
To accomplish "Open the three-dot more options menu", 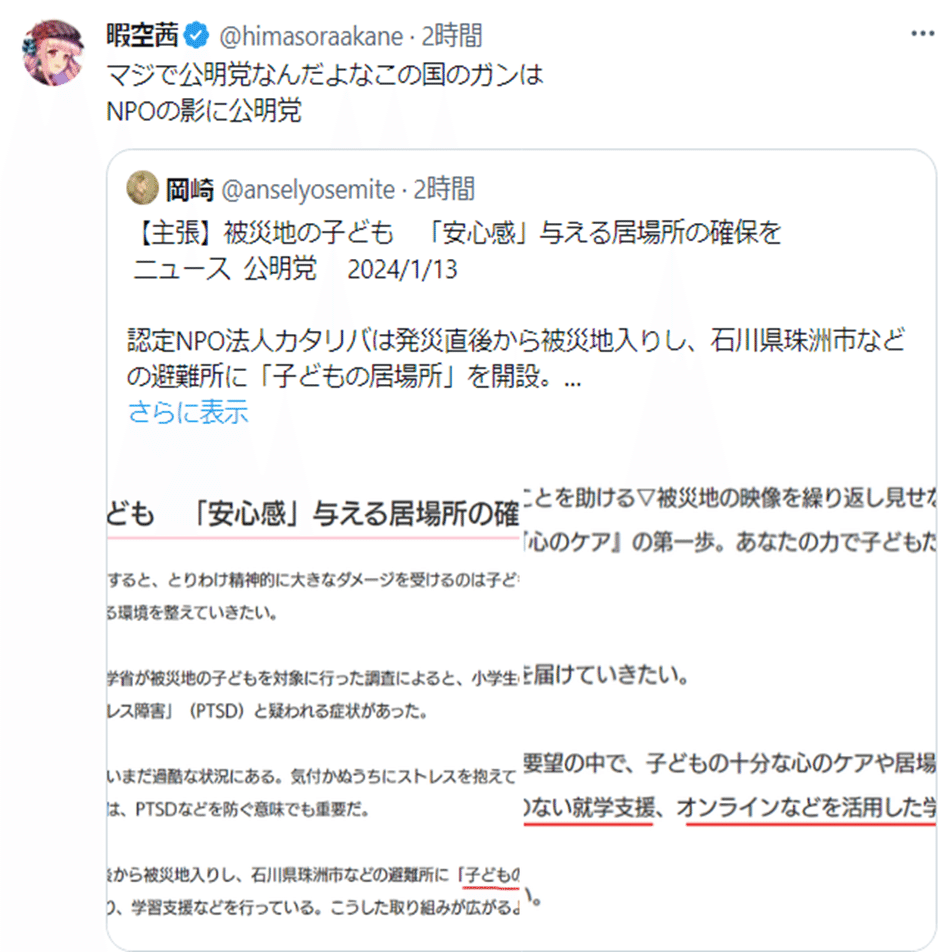I will [922, 34].
